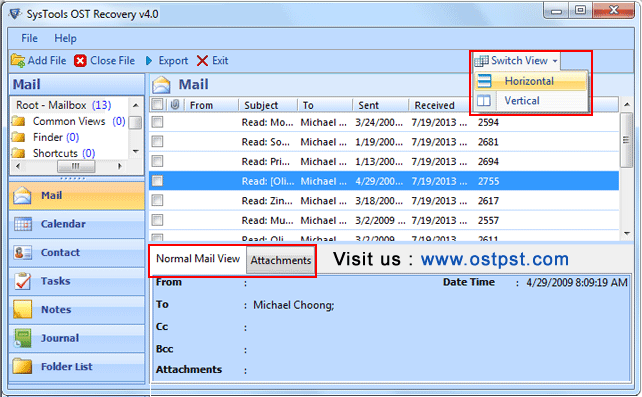This screenshot has width=642, height=397.
Task: Click the folder tree horizontal scrollbar thumb
Action: pyautogui.click(x=76, y=166)
